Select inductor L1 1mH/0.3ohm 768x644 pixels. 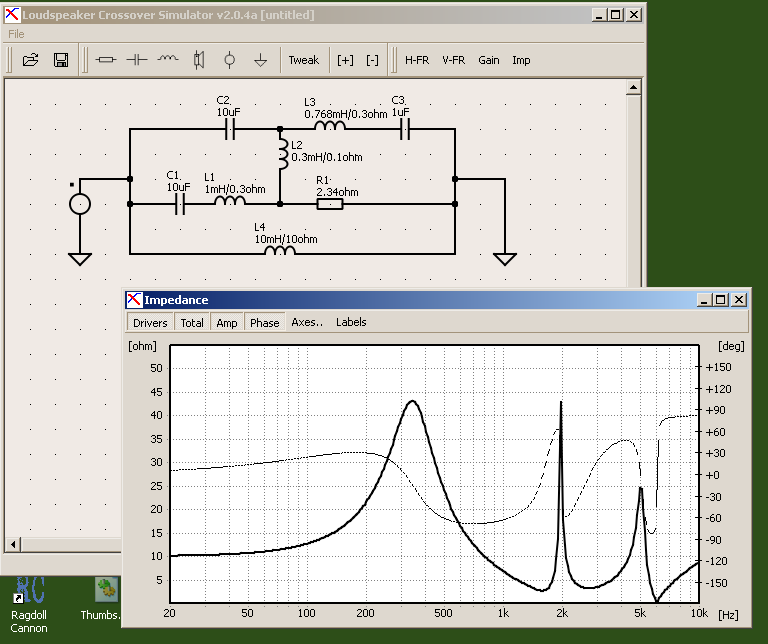(230, 201)
